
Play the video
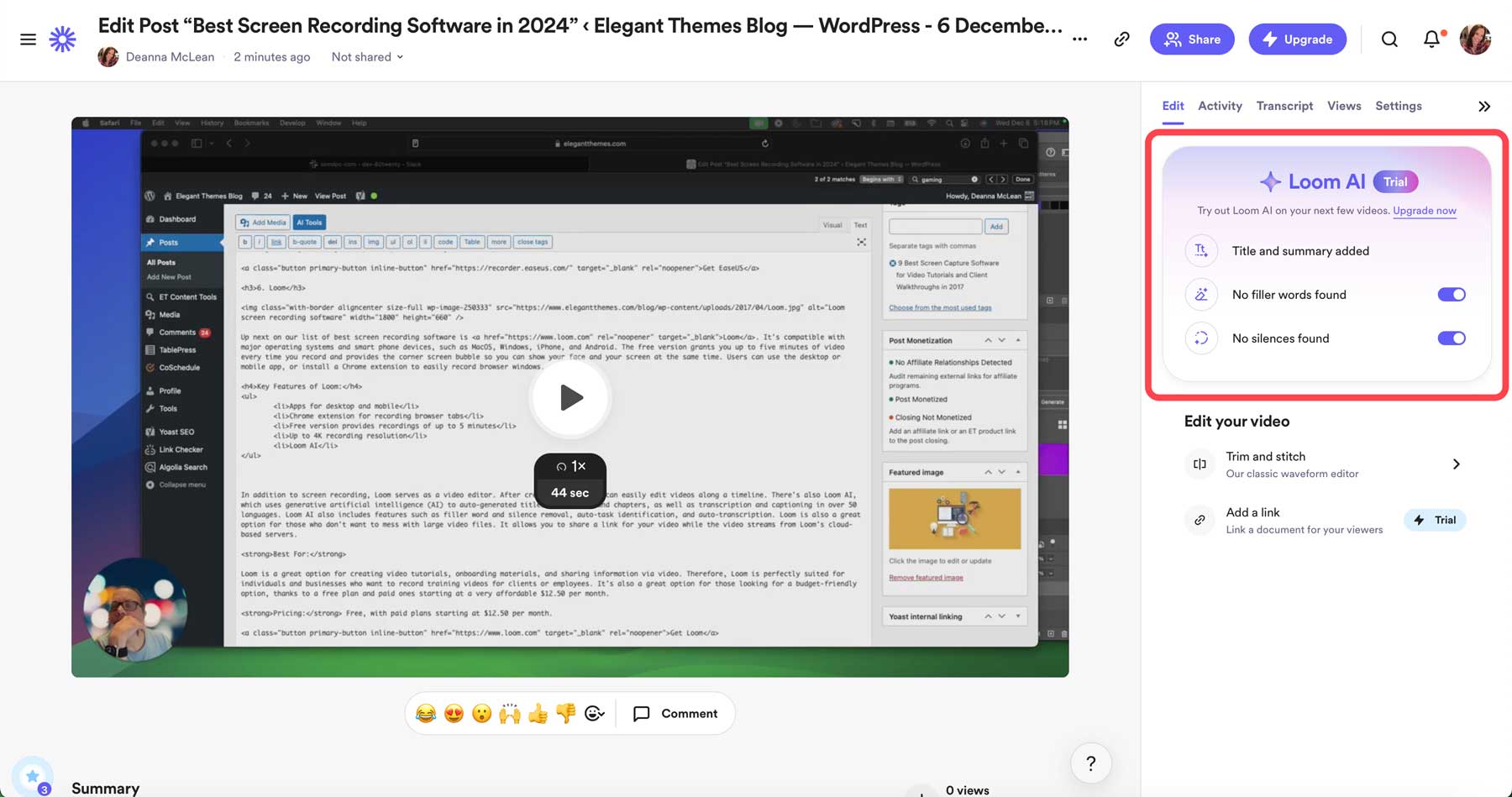pyautogui.click(x=570, y=397)
